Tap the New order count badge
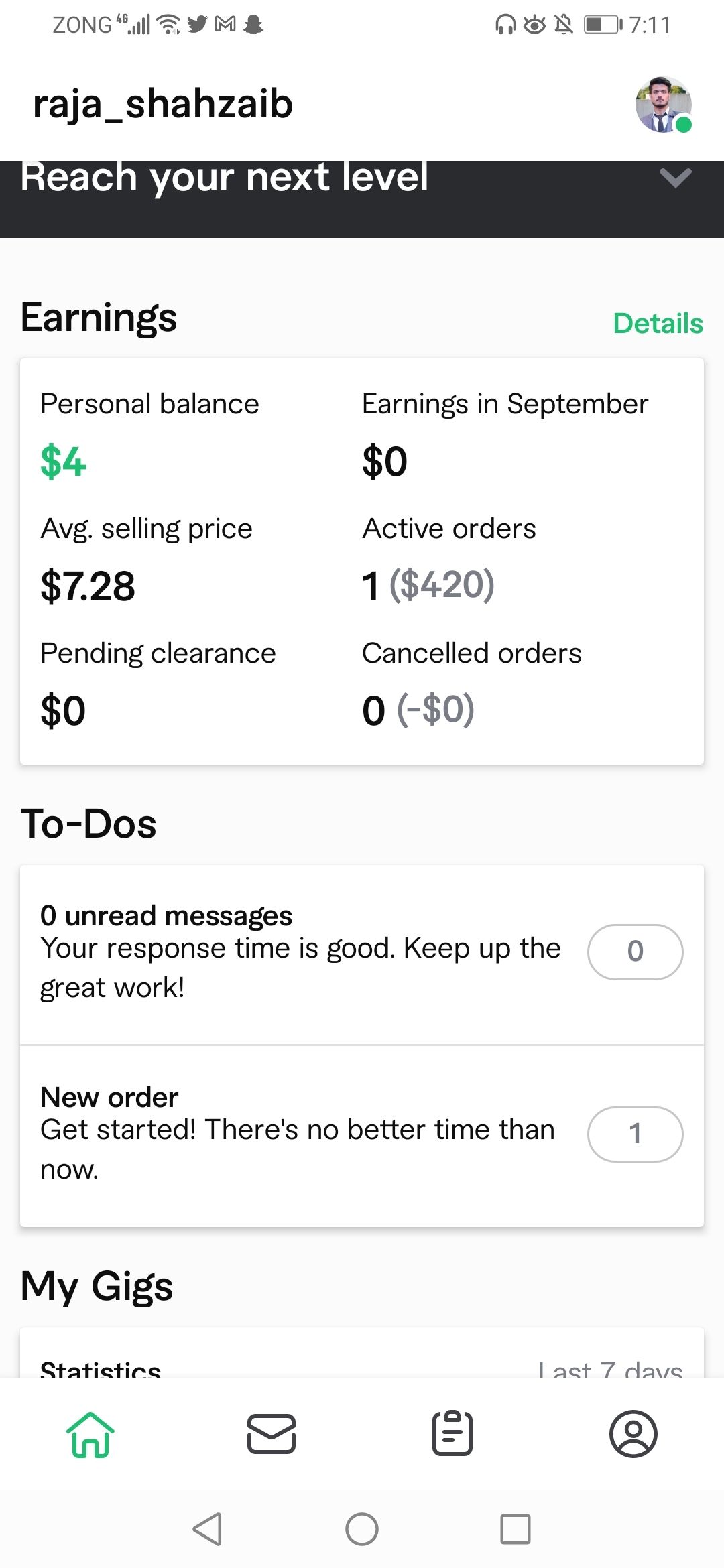 point(636,1134)
